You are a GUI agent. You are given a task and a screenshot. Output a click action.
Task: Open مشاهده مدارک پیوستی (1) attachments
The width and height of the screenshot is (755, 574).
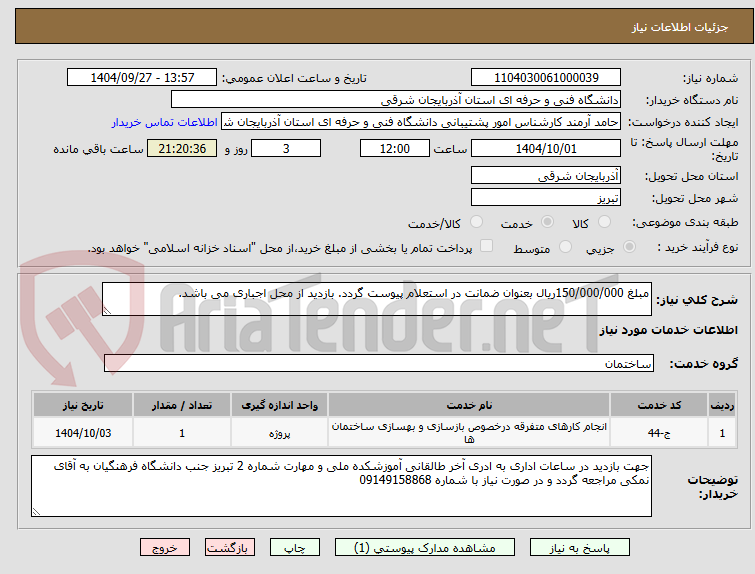tap(425, 548)
